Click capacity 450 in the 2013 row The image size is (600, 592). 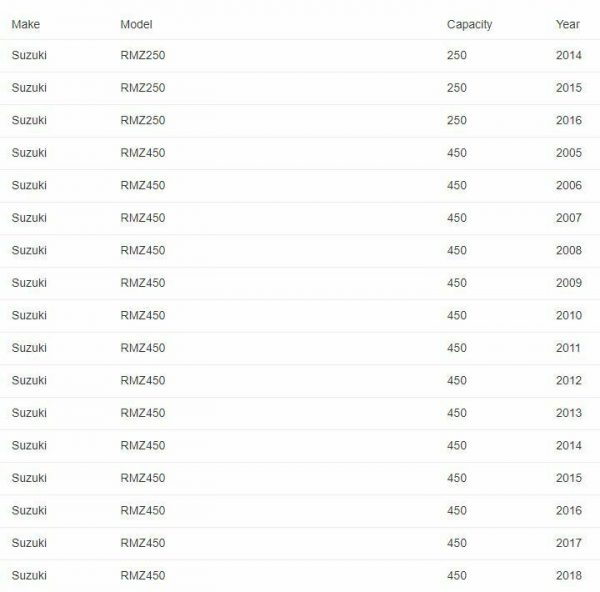457,413
